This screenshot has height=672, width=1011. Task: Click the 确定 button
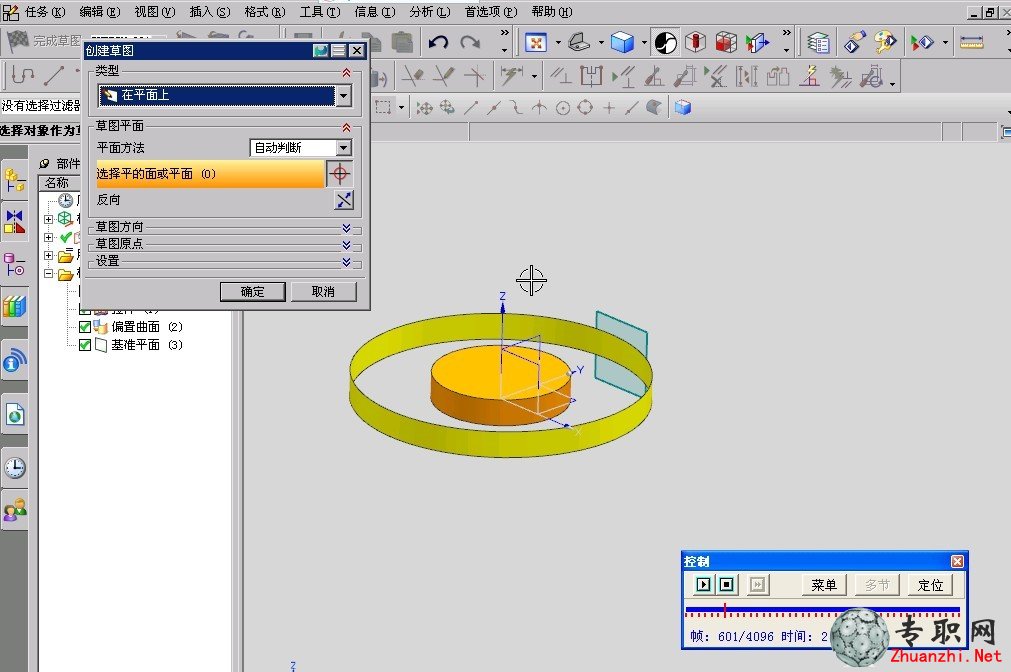tap(253, 292)
